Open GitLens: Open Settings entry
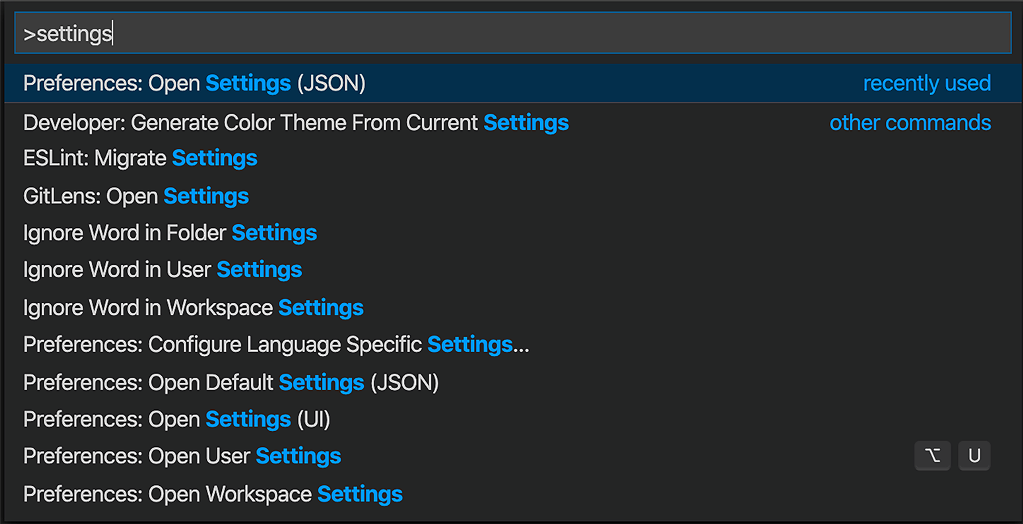Screen dimensions: 1023x524 512,196
